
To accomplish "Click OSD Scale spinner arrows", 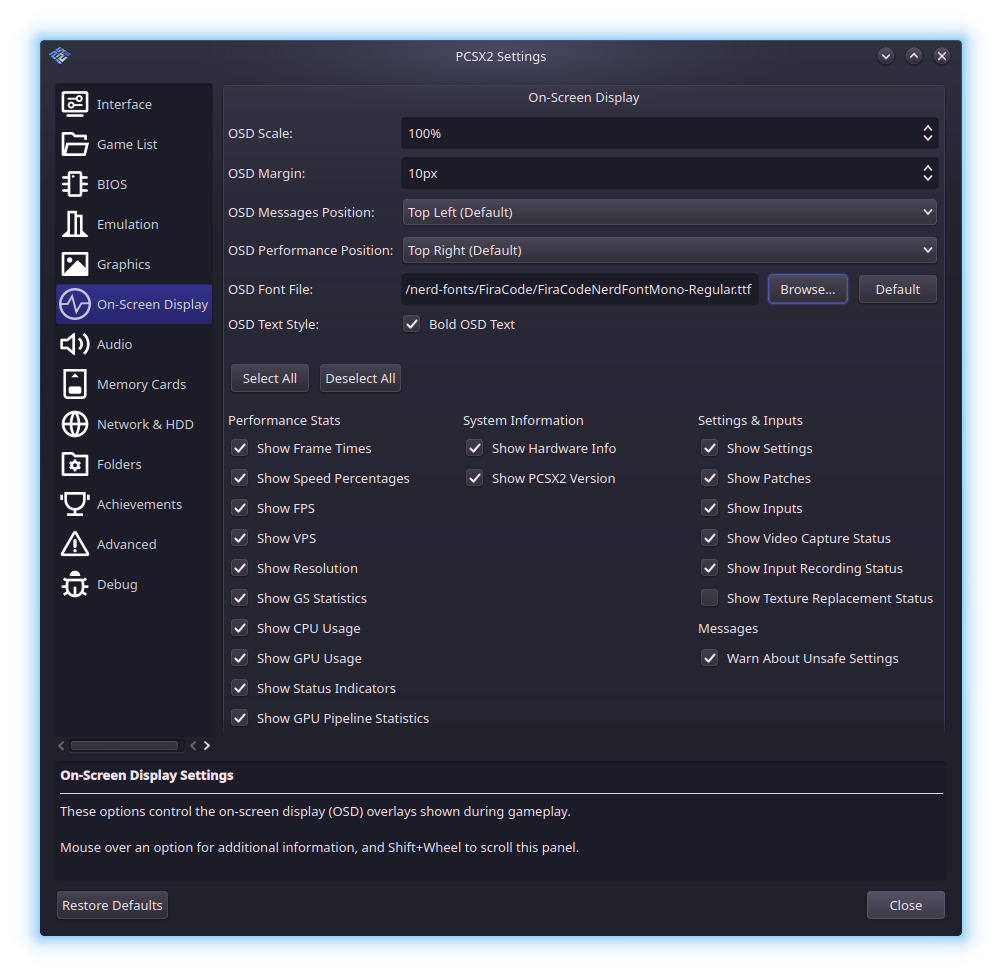I will tap(928, 134).
